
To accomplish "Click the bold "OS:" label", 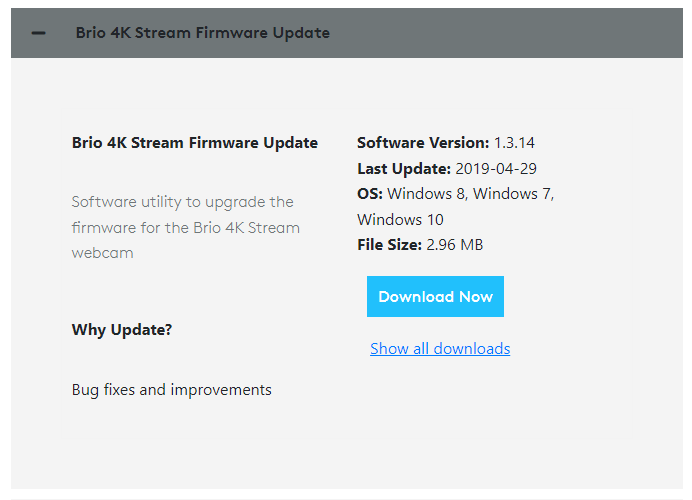I will [x=370, y=194].
